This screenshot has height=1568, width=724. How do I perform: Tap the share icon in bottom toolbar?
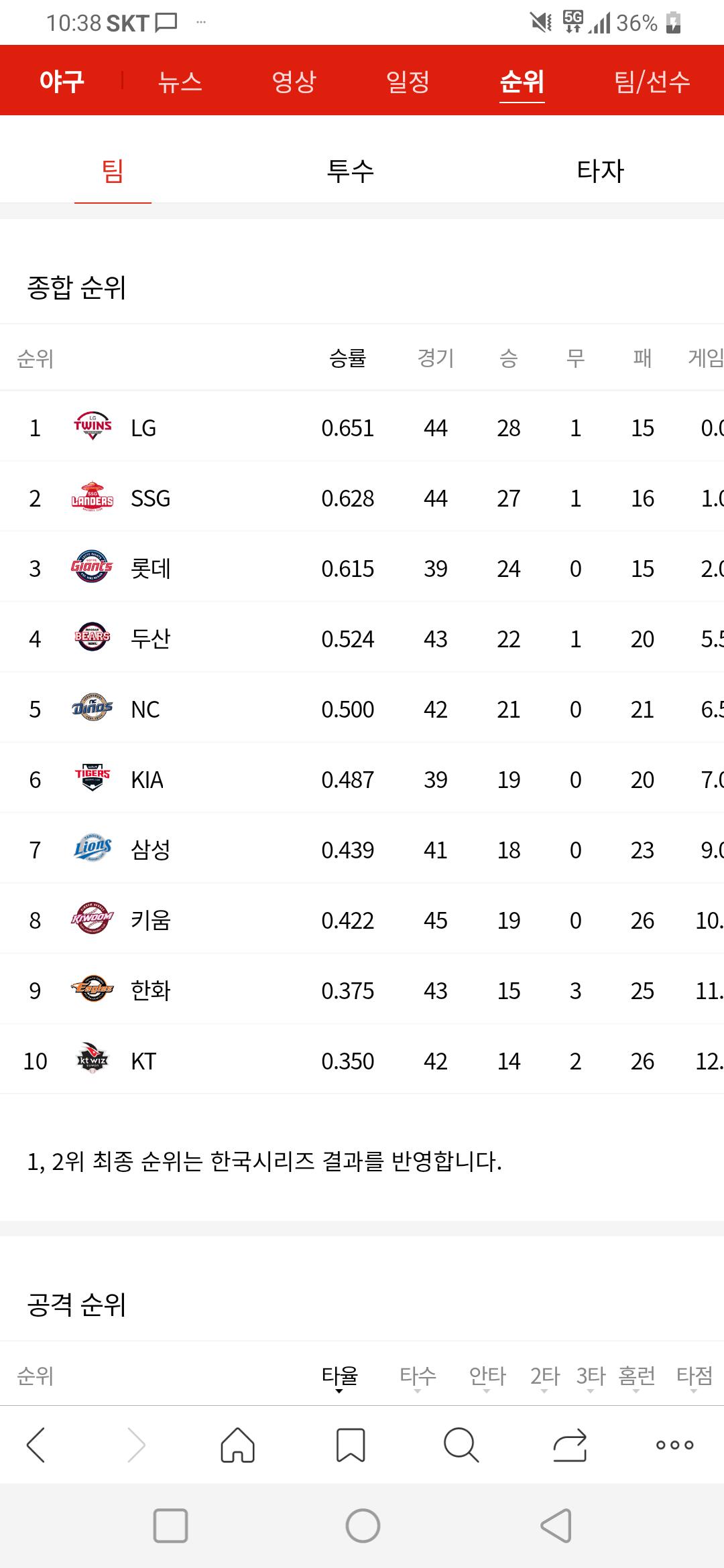tap(570, 1445)
